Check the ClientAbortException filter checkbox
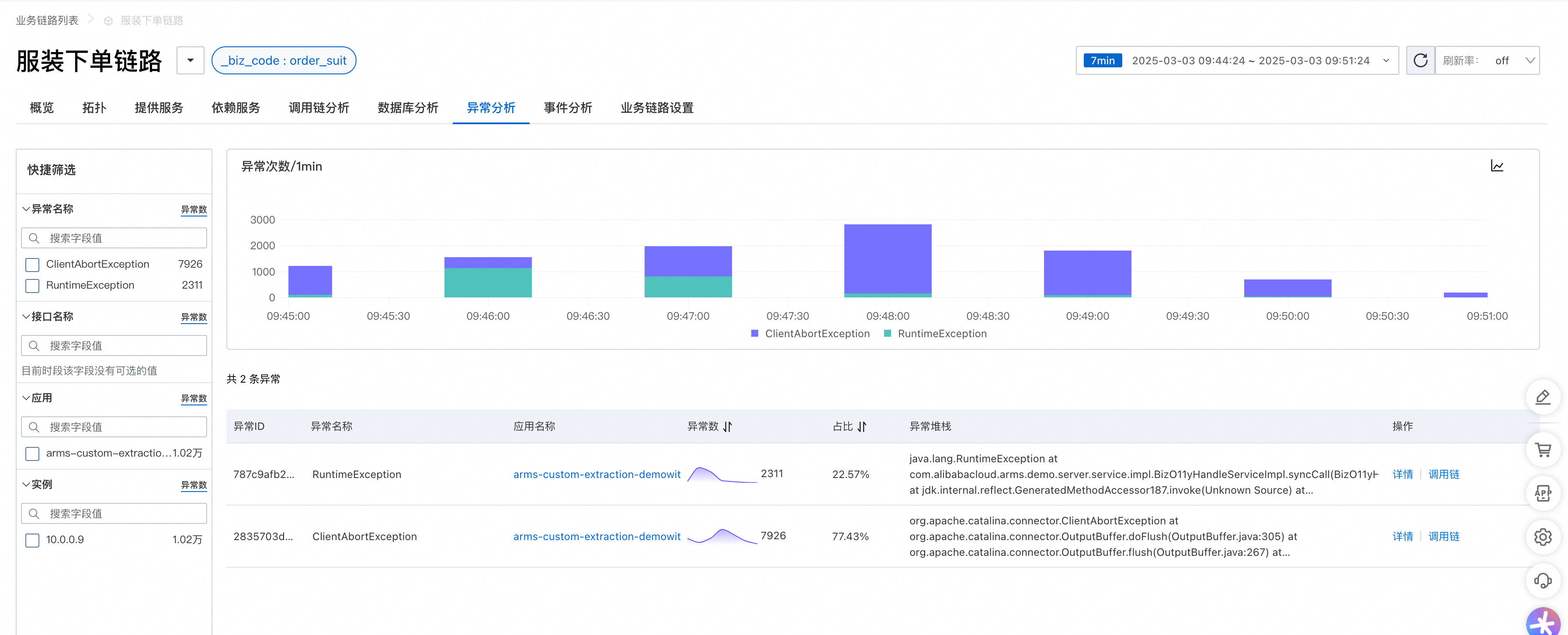The image size is (1568, 635). click(x=32, y=265)
